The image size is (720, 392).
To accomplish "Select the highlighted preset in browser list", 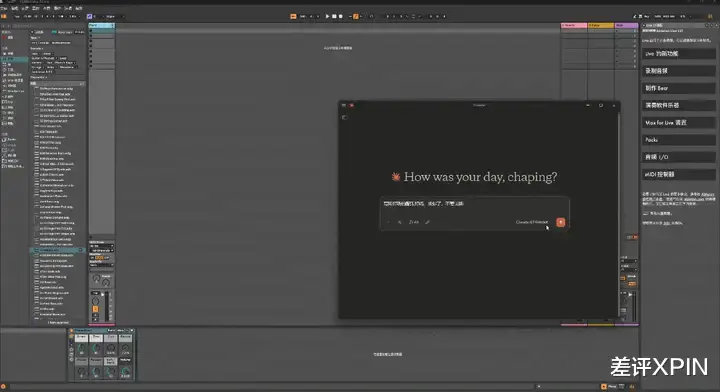I will (x=57, y=250).
